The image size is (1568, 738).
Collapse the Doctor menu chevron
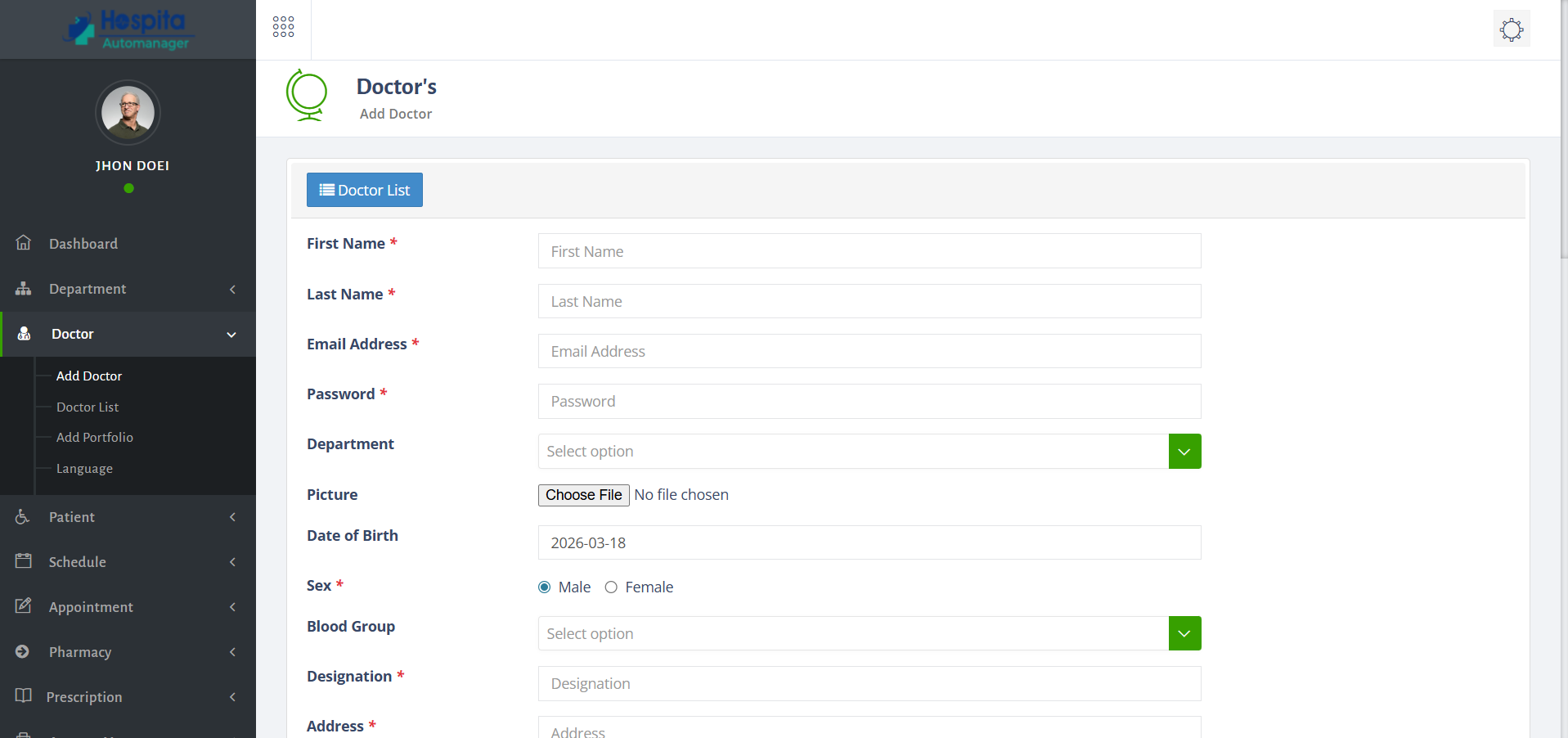(x=231, y=334)
